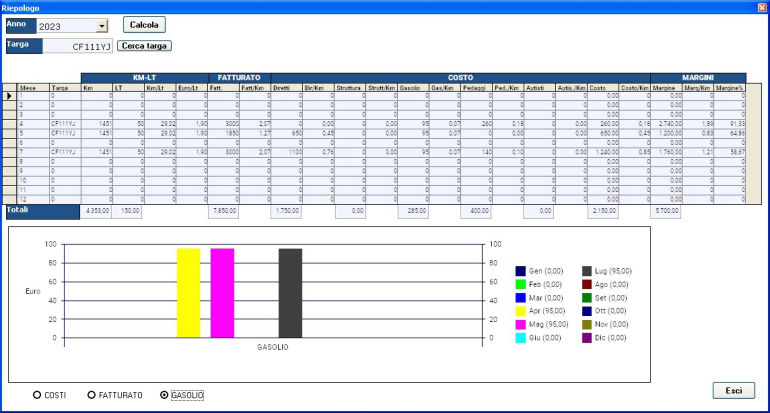Click the Esci exit button
The image size is (770, 413).
coord(733,390)
